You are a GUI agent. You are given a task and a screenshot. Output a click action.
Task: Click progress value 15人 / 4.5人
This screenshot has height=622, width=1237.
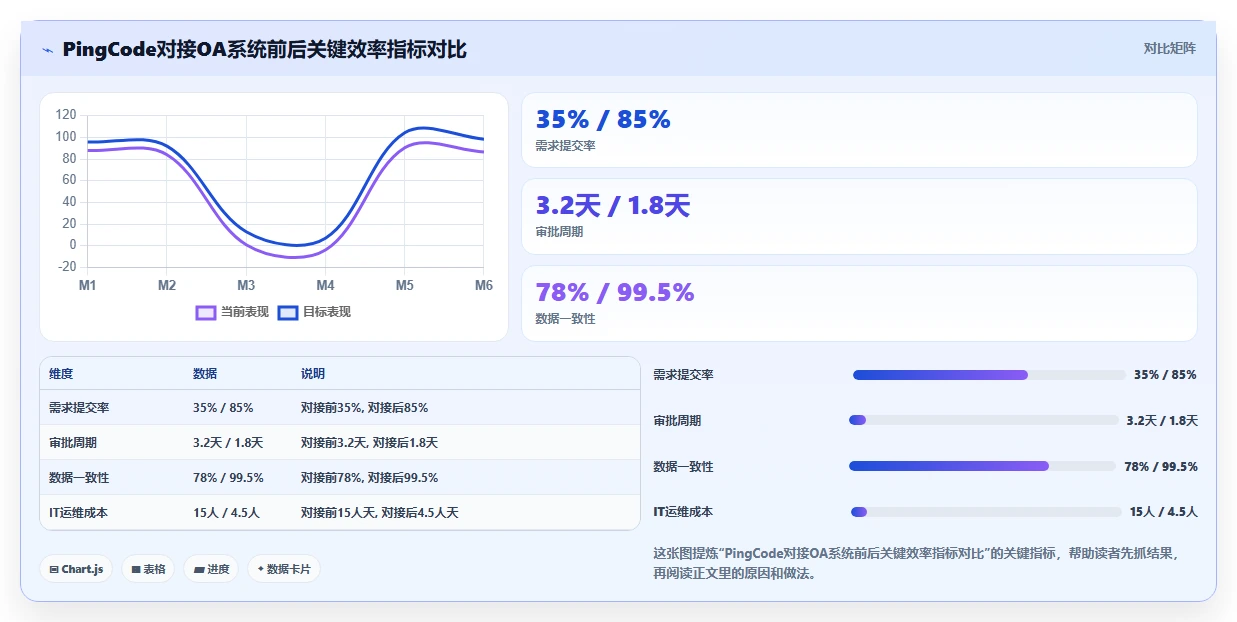click(x=1163, y=512)
